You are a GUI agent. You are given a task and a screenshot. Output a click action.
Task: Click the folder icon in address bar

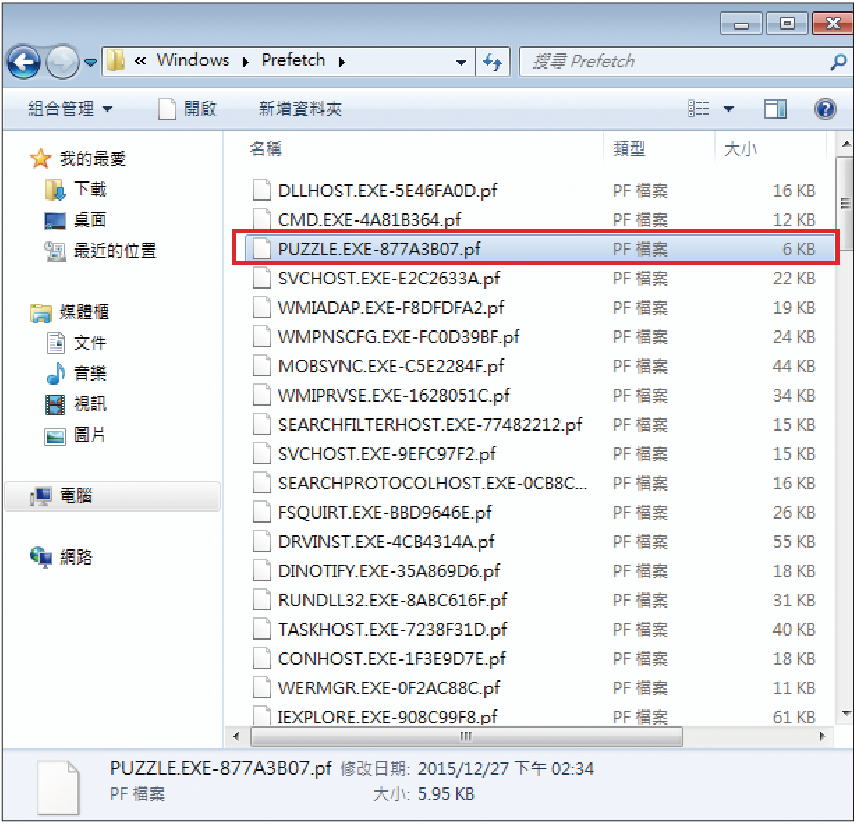pos(115,61)
